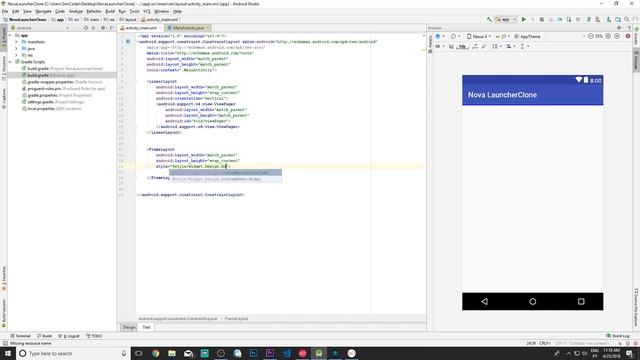The width and height of the screenshot is (640, 360).
Task: Toggle autoconnect magnet icon in preview toolbar
Action: (x=451, y=47)
